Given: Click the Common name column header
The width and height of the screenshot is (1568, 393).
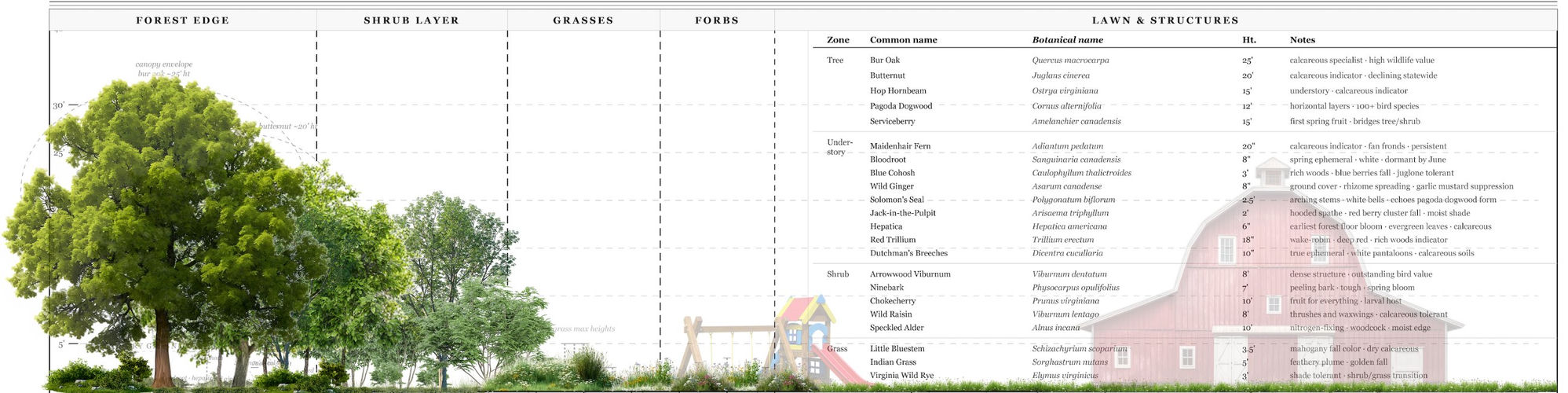Looking at the screenshot, I should pos(903,40).
